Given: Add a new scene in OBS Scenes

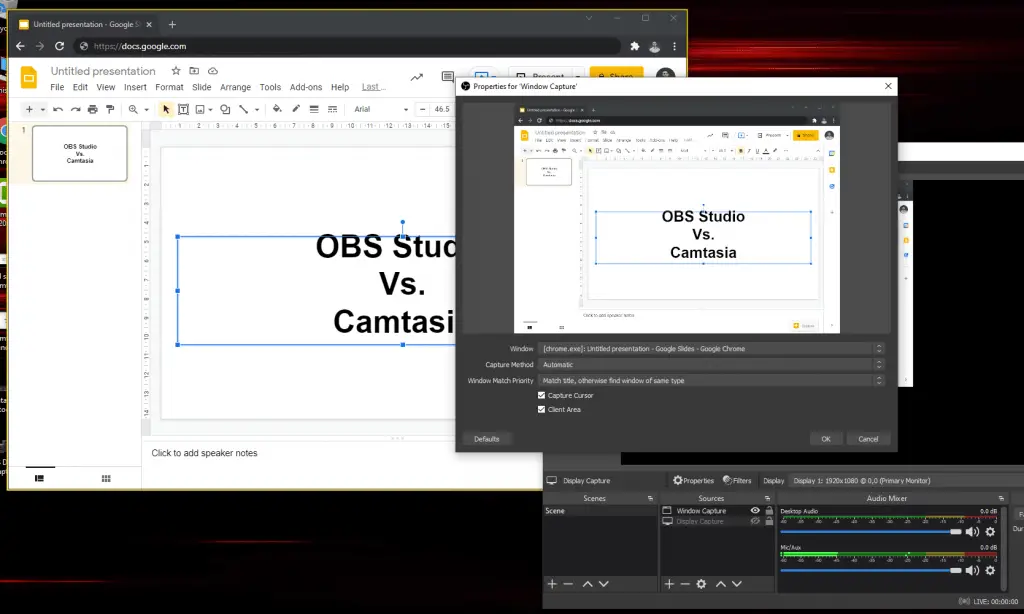Looking at the screenshot, I should [552, 584].
